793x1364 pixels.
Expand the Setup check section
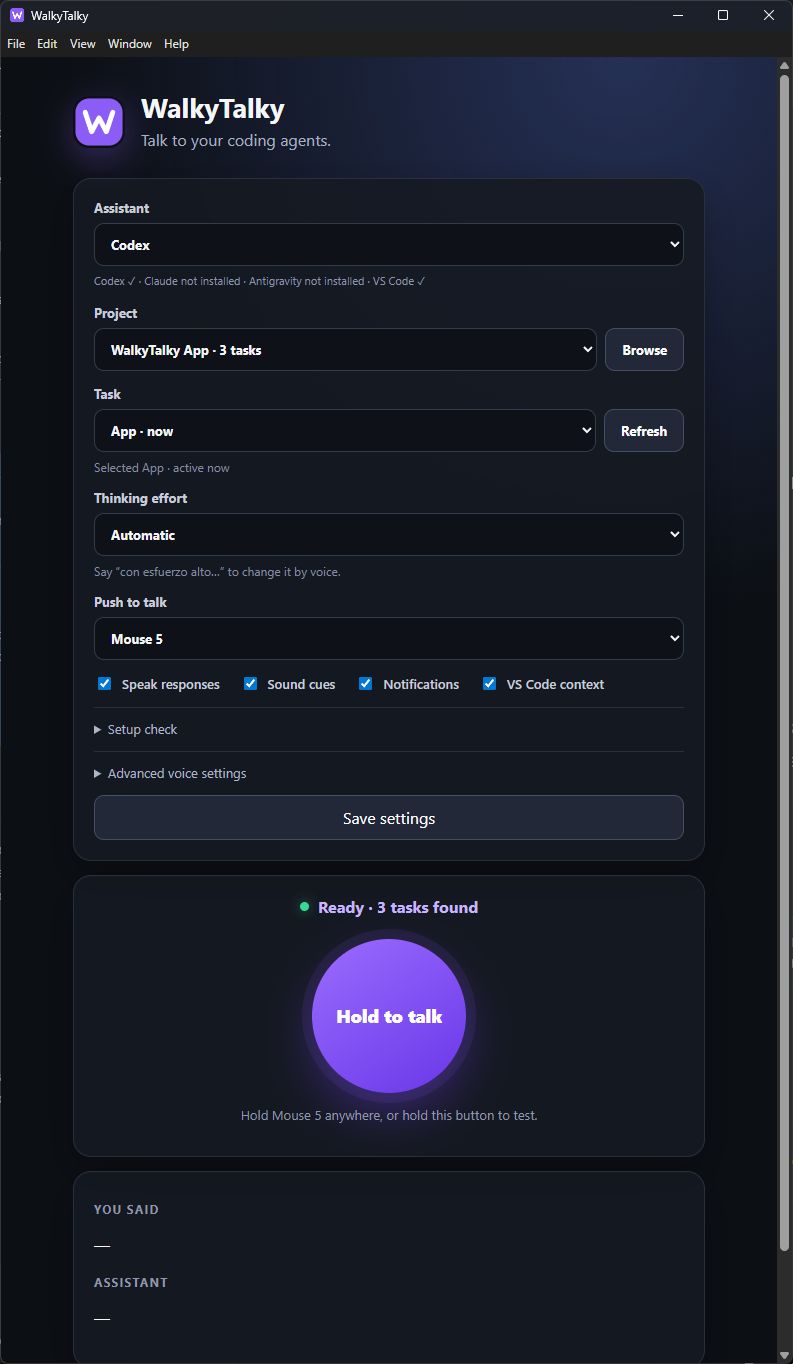pos(135,730)
